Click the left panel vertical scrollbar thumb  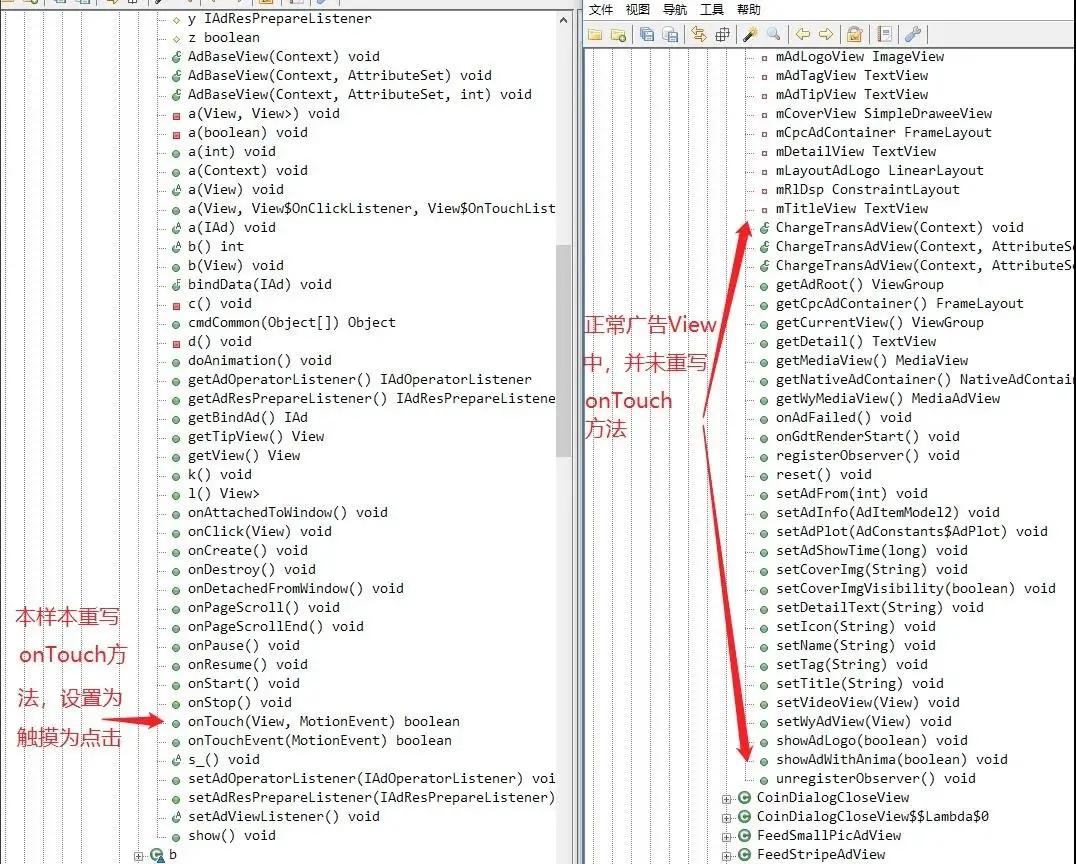click(x=563, y=351)
